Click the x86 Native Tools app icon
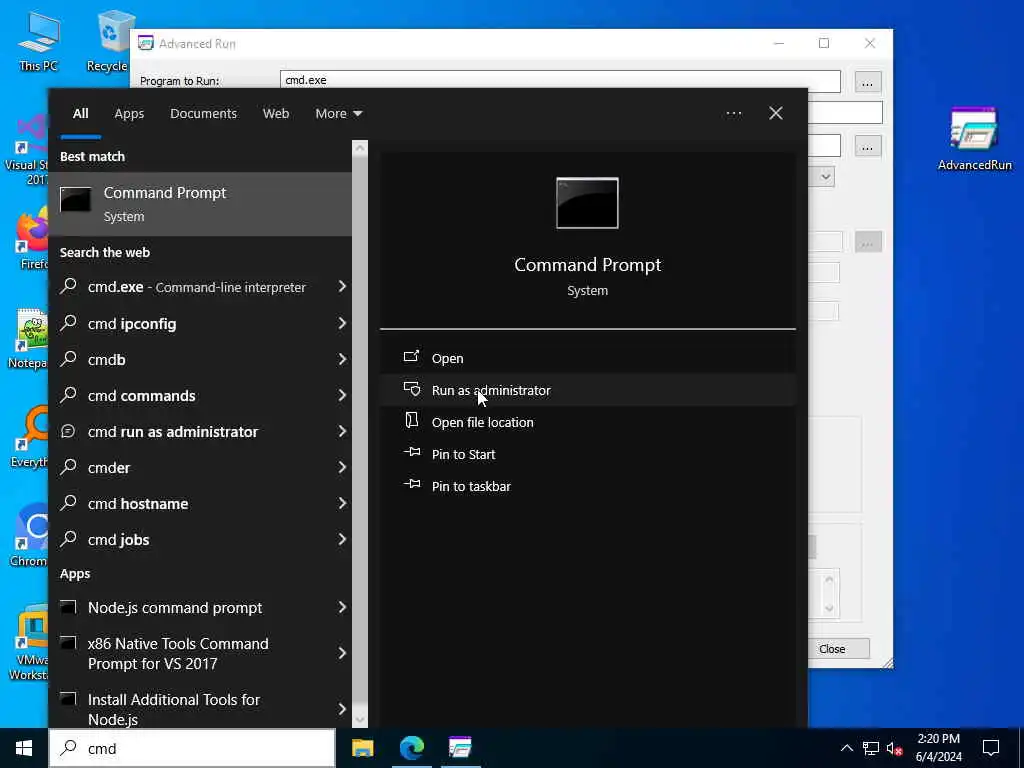Screen dimensions: 1024x768 [69, 643]
